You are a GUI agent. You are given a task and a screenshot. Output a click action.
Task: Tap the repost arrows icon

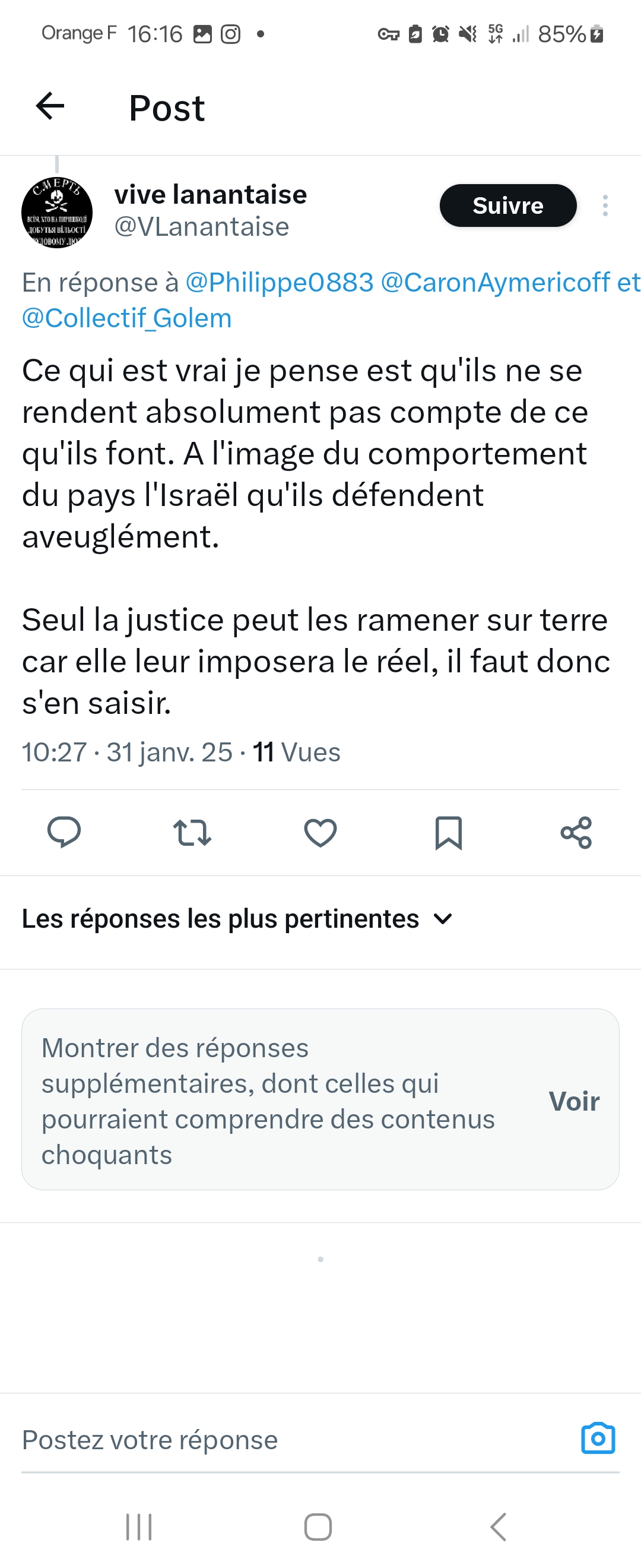192,832
